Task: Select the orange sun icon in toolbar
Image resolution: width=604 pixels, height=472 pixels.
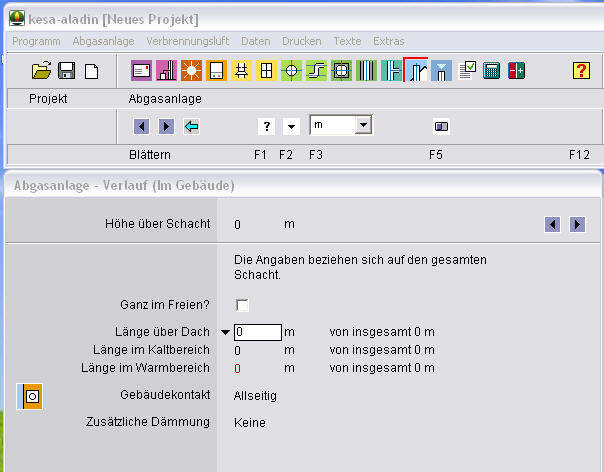Action: click(x=191, y=71)
